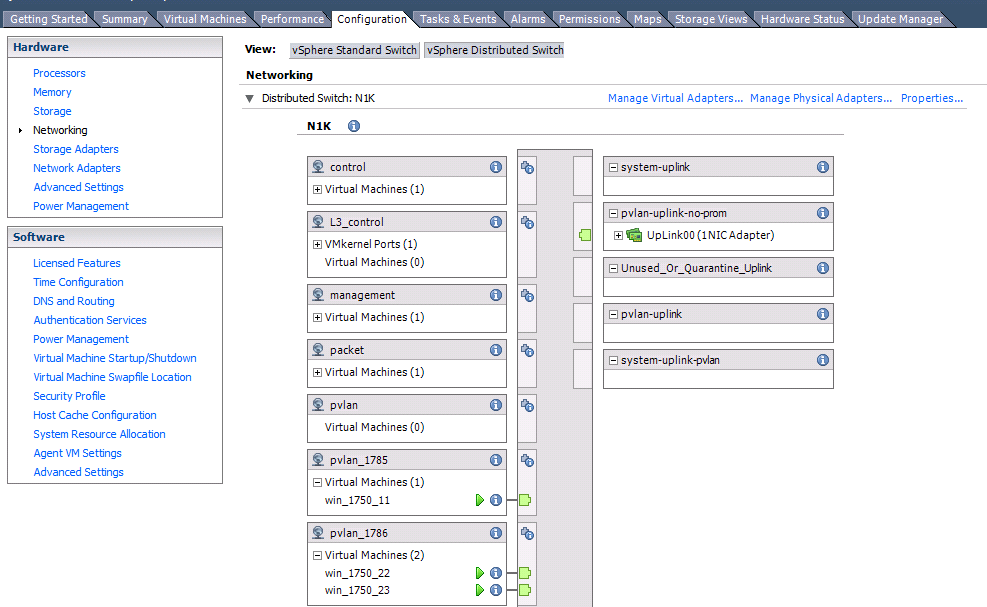Viewport: 987px width, 607px height.
Task: Click info icon of VM win_1750_22
Action: pyautogui.click(x=496, y=573)
